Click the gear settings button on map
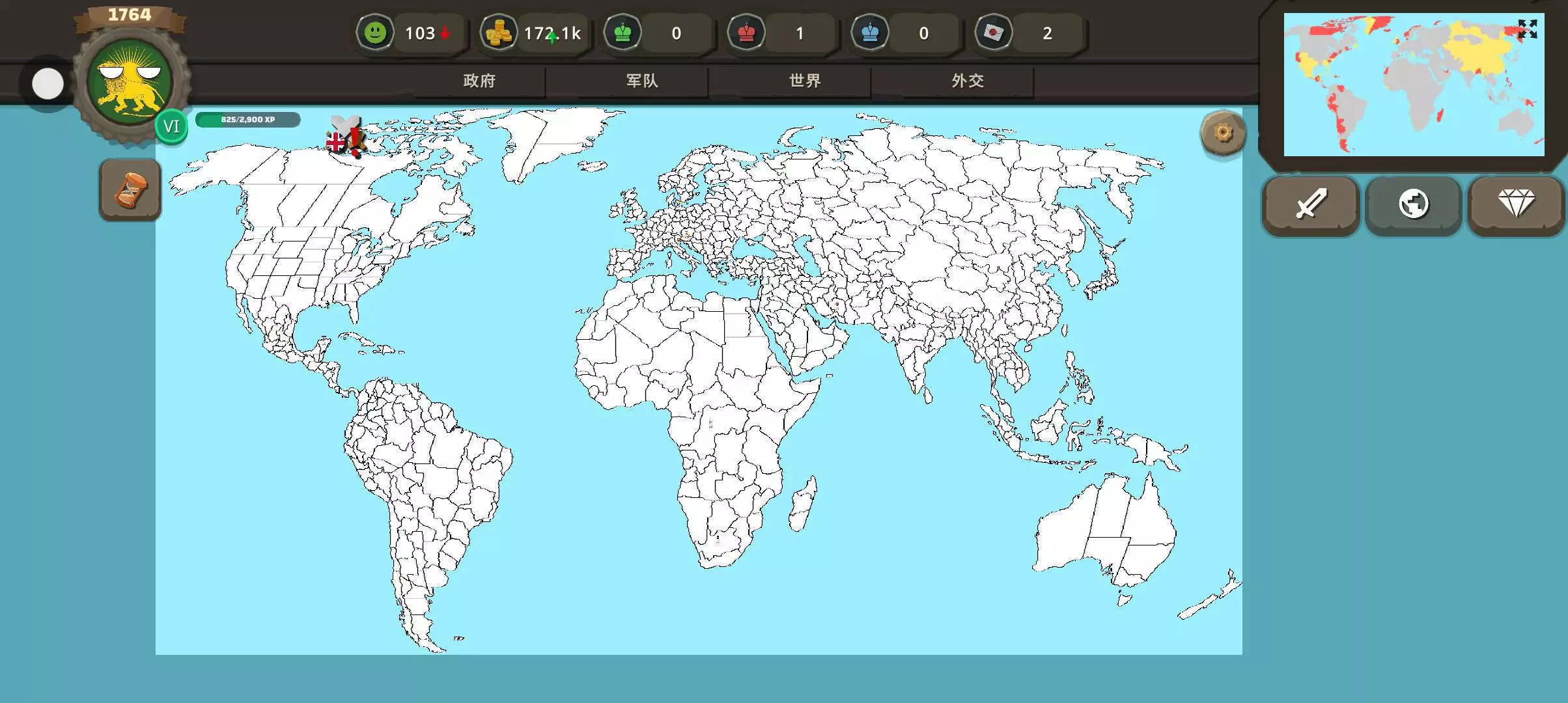 (1222, 133)
